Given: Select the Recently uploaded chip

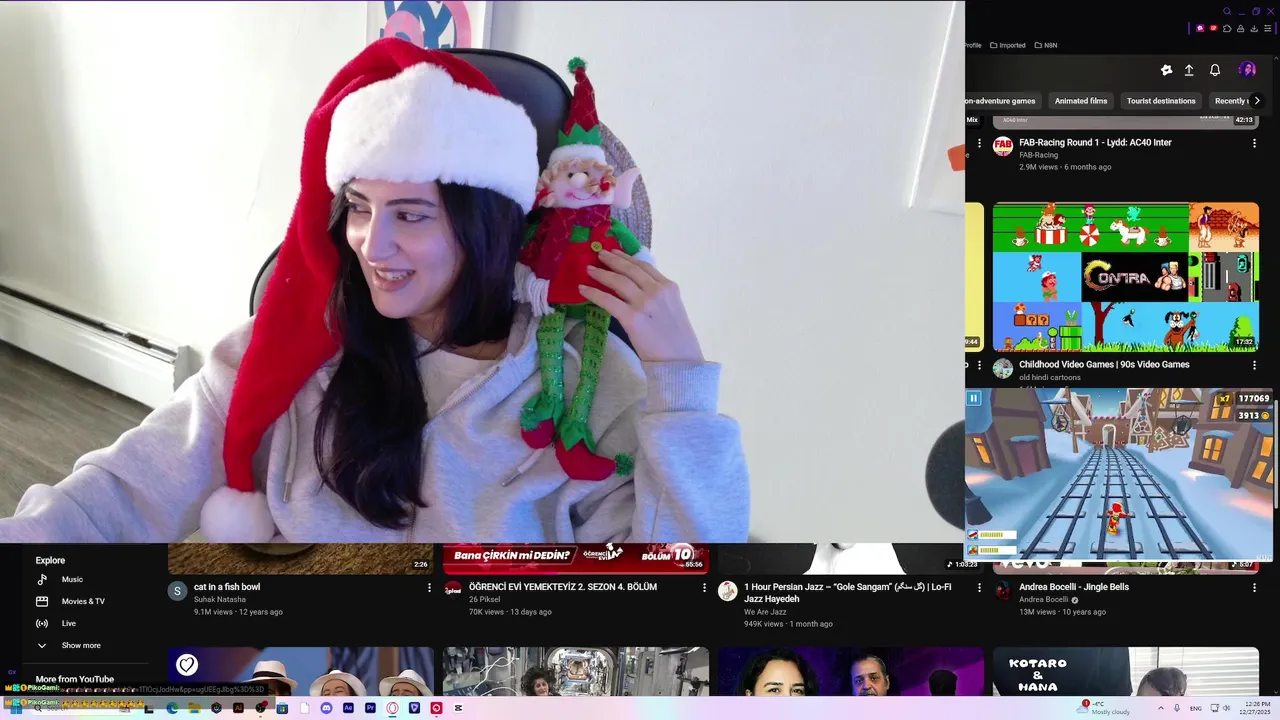Looking at the screenshot, I should 1230,101.
